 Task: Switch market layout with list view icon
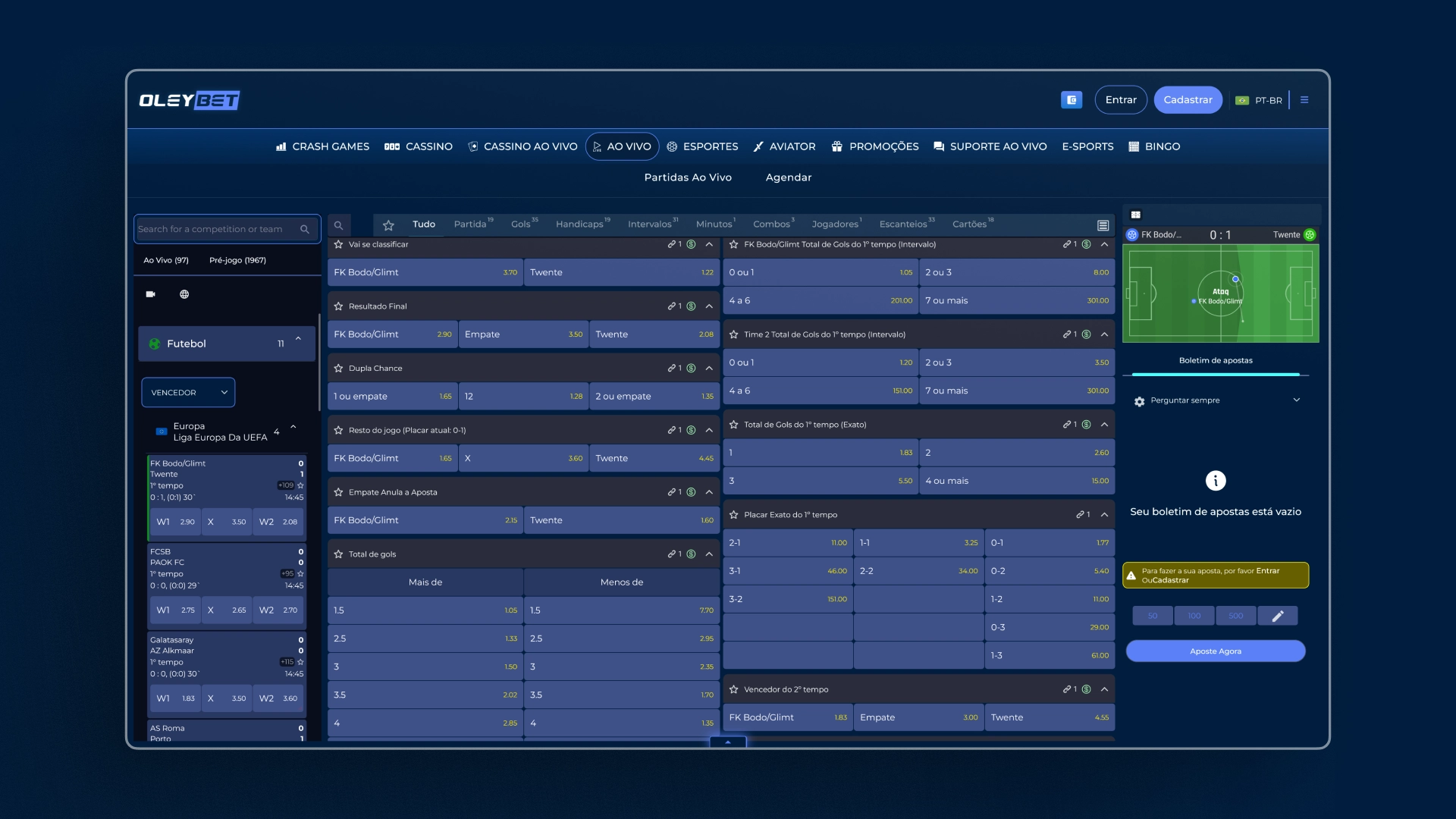tap(1103, 225)
